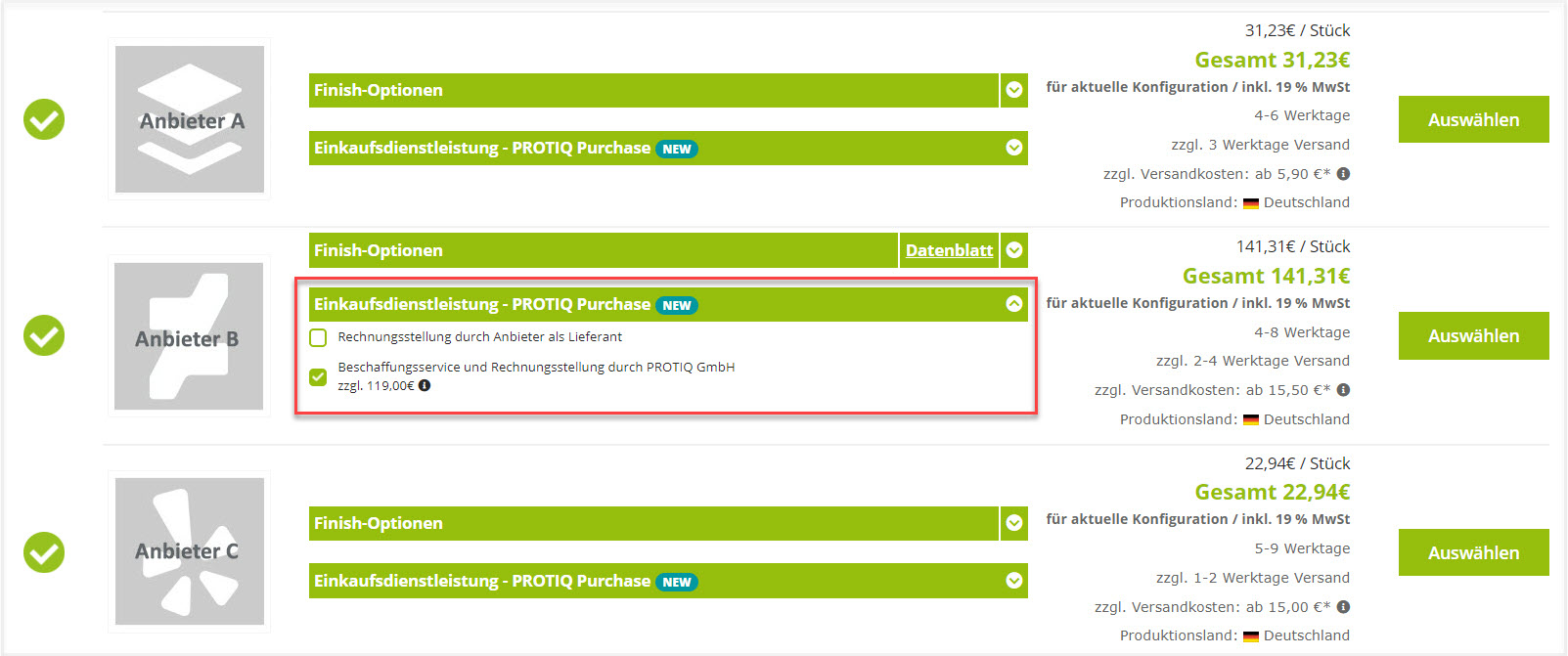This screenshot has height=656, width=1568.
Task: Click the green checkmark beside Anbieter A
Action: tap(44, 119)
